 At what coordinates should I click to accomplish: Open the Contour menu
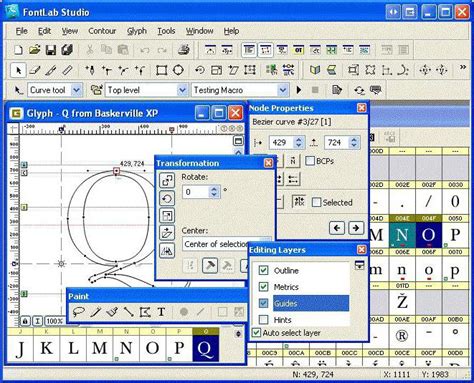click(102, 31)
